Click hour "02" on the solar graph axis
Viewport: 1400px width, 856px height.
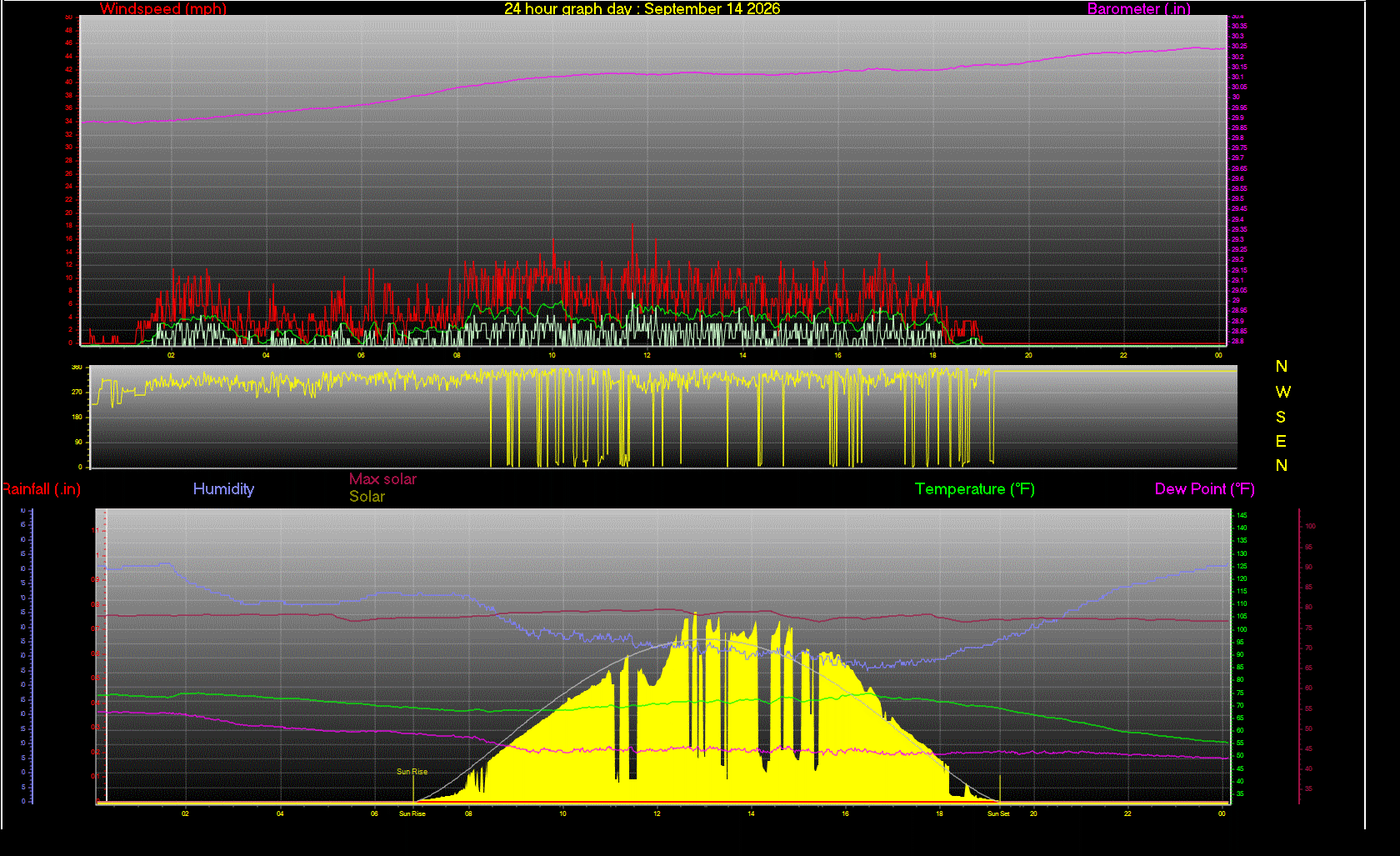(185, 813)
